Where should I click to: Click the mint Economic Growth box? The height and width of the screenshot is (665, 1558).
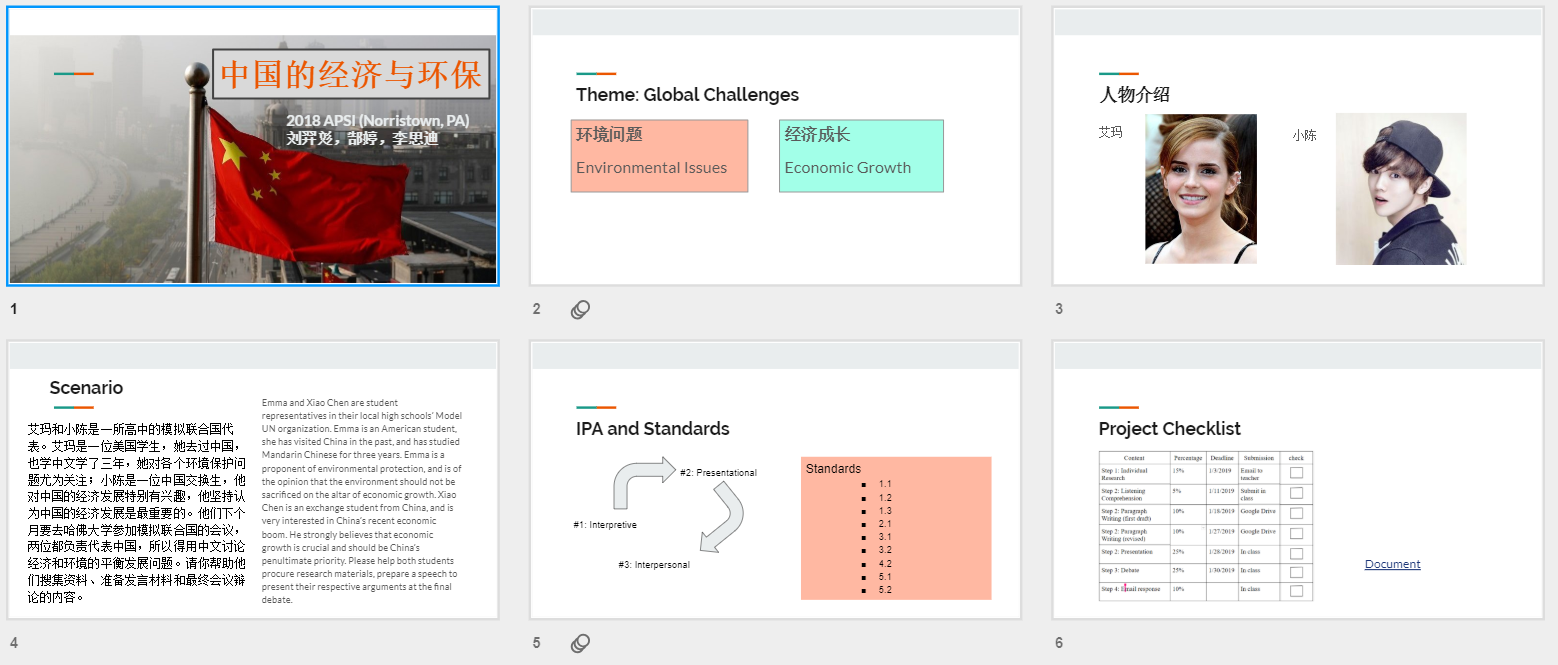(861, 155)
